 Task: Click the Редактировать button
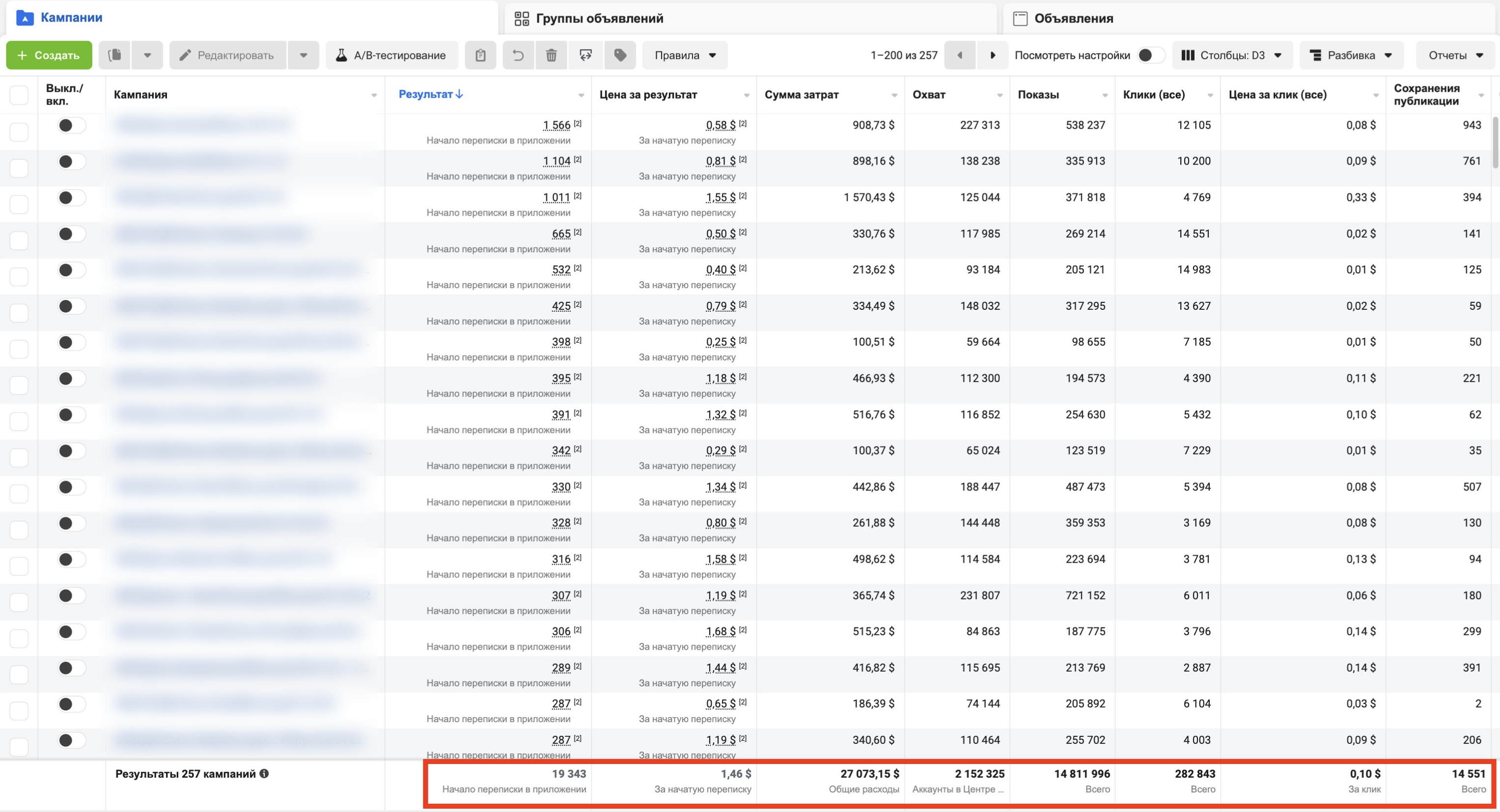point(228,55)
